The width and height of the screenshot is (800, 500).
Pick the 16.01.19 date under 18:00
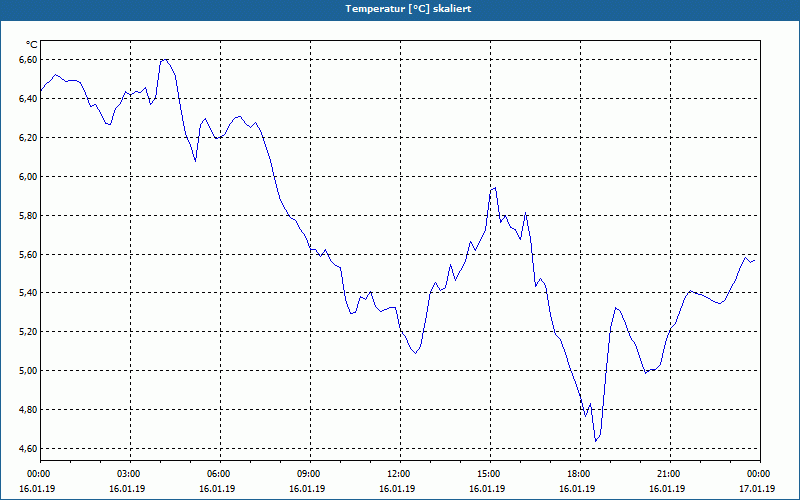click(577, 489)
